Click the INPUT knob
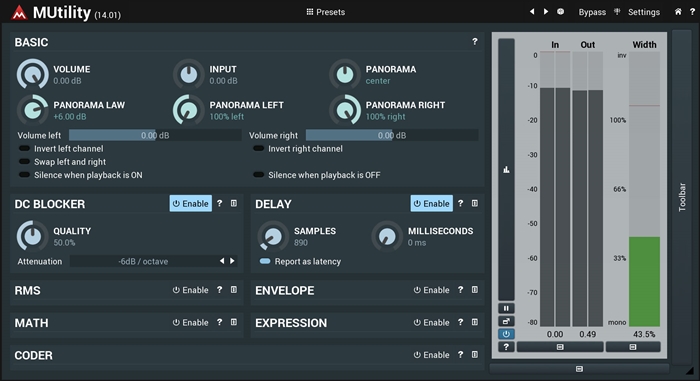The width and height of the screenshot is (700, 381). tap(188, 75)
